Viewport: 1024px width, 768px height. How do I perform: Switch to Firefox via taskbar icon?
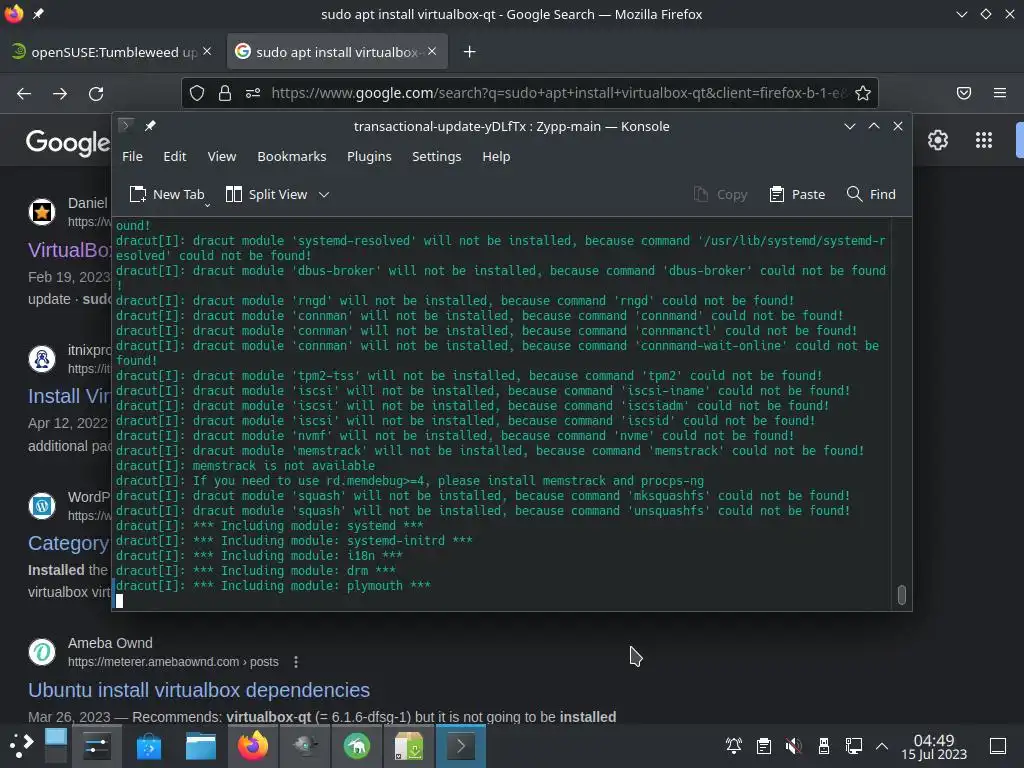(x=253, y=746)
